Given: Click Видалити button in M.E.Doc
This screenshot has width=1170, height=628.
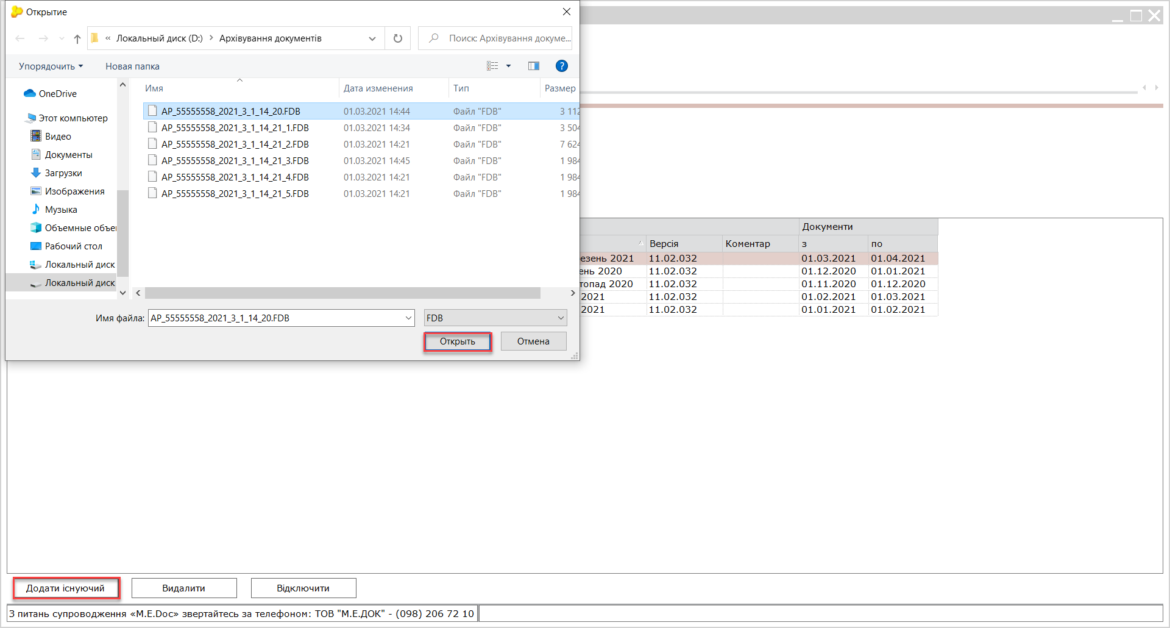Looking at the screenshot, I should (184, 588).
